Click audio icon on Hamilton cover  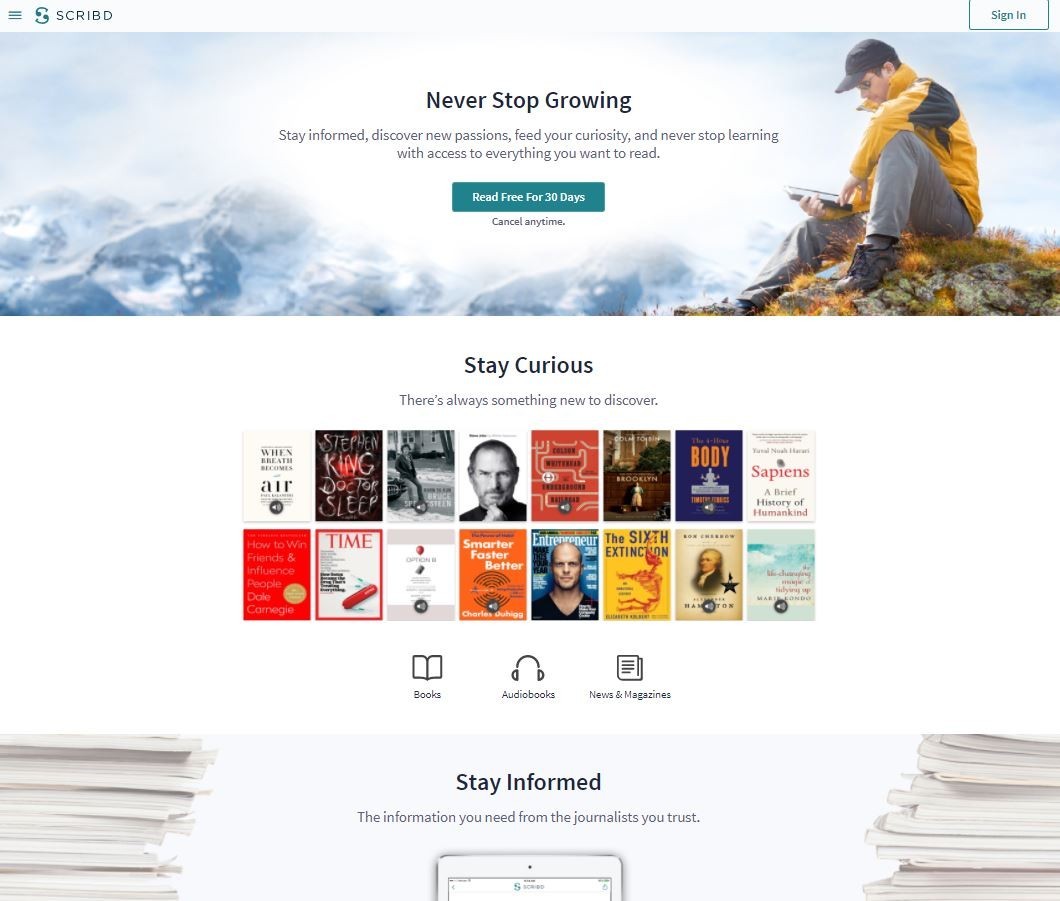[708, 606]
